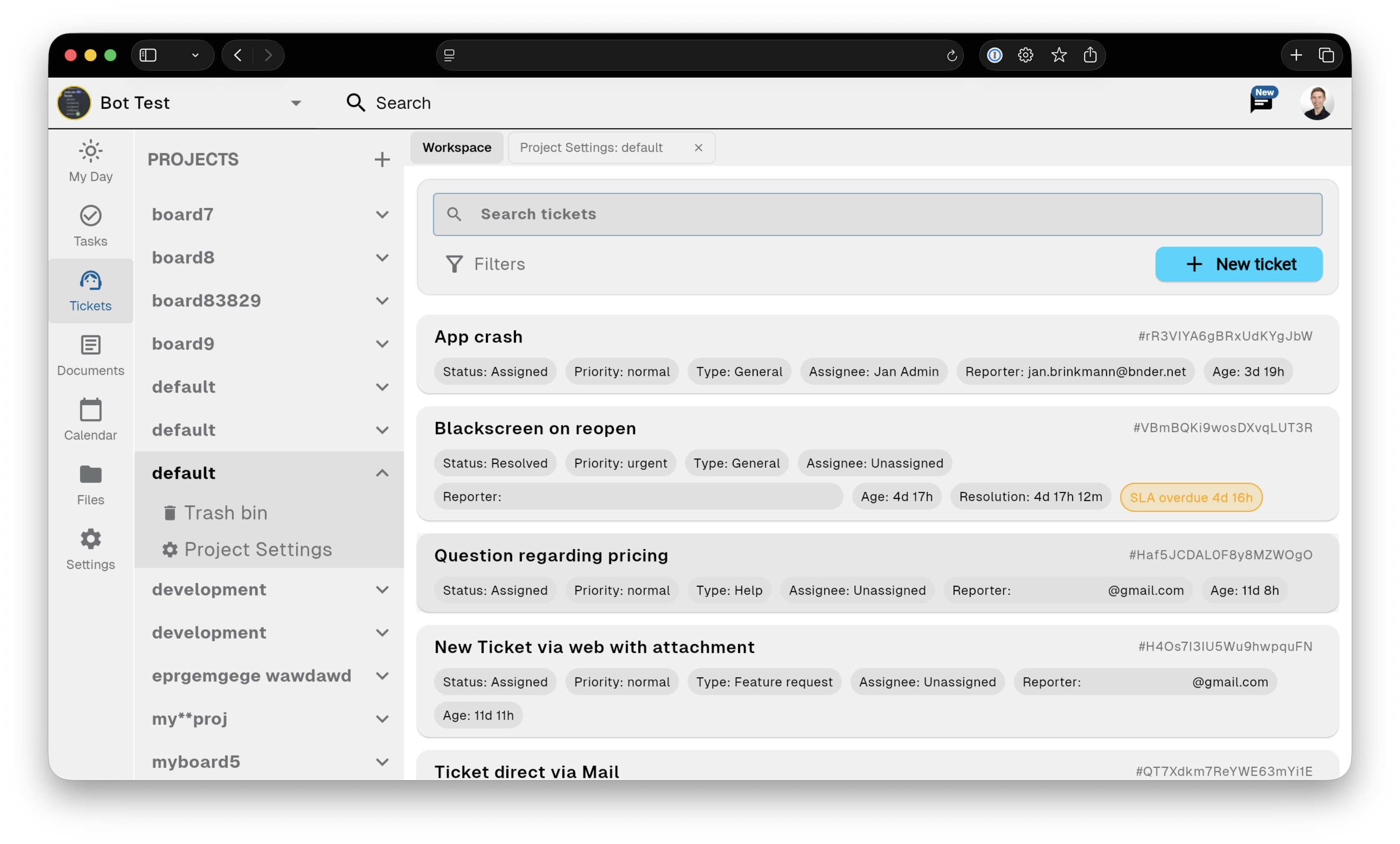Open the My Day panel

(91, 161)
